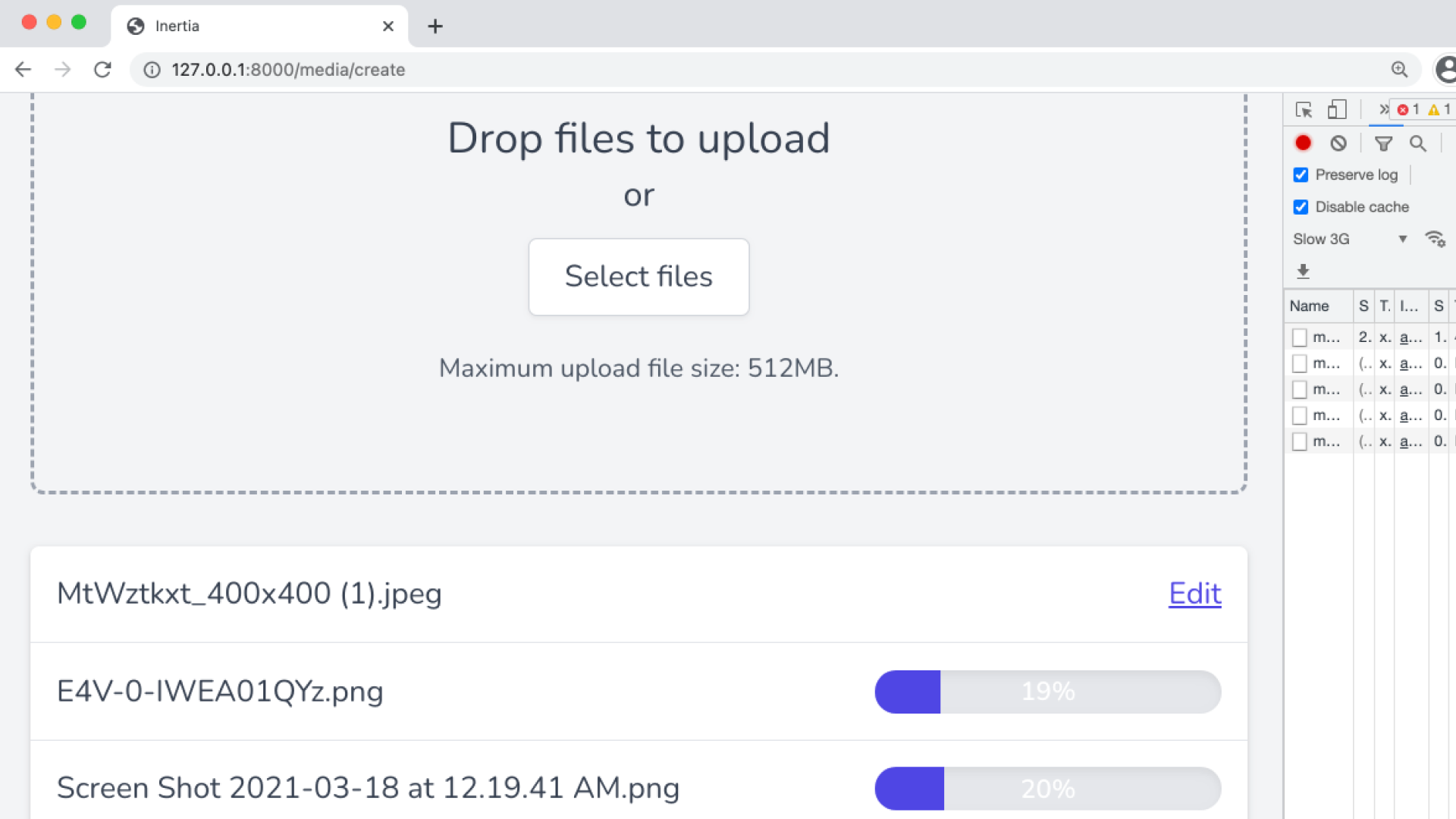Clear the network log
The height and width of the screenshot is (819, 1456).
(1338, 143)
